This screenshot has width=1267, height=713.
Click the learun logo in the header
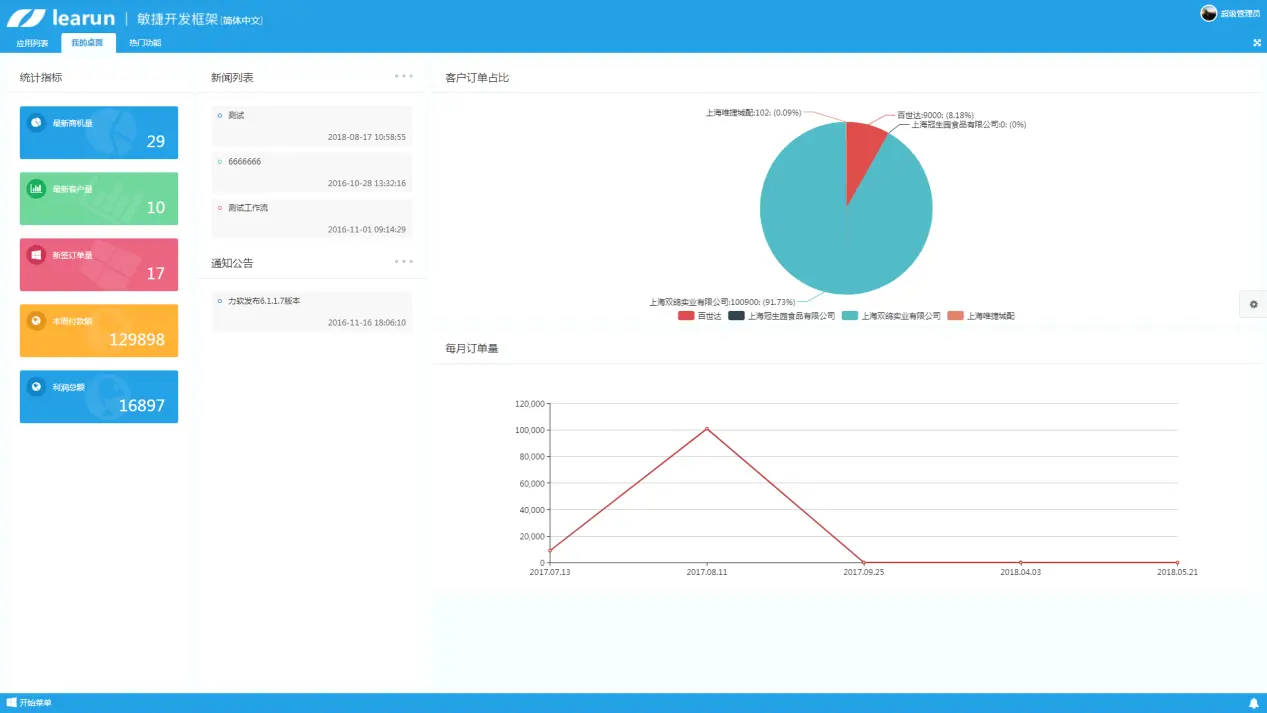[61, 18]
